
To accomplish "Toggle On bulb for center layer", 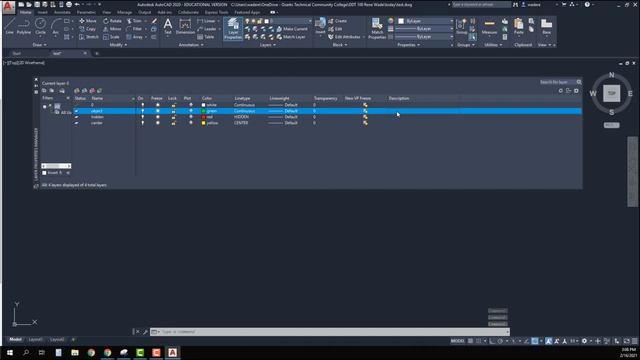I will coord(142,123).
